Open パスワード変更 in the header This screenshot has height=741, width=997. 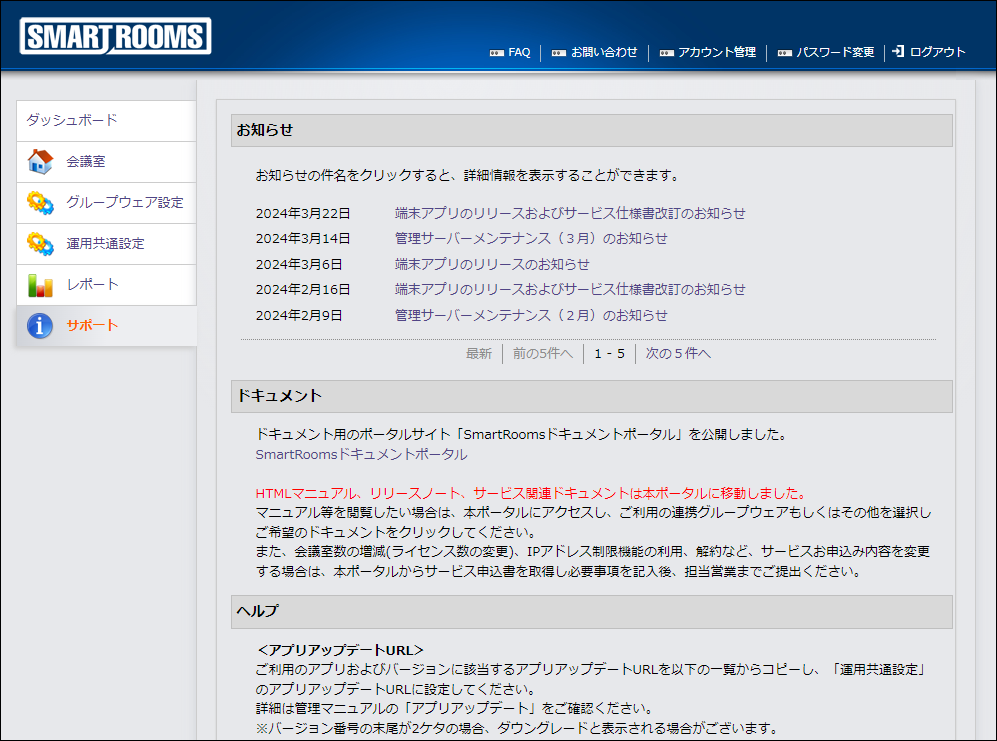835,53
